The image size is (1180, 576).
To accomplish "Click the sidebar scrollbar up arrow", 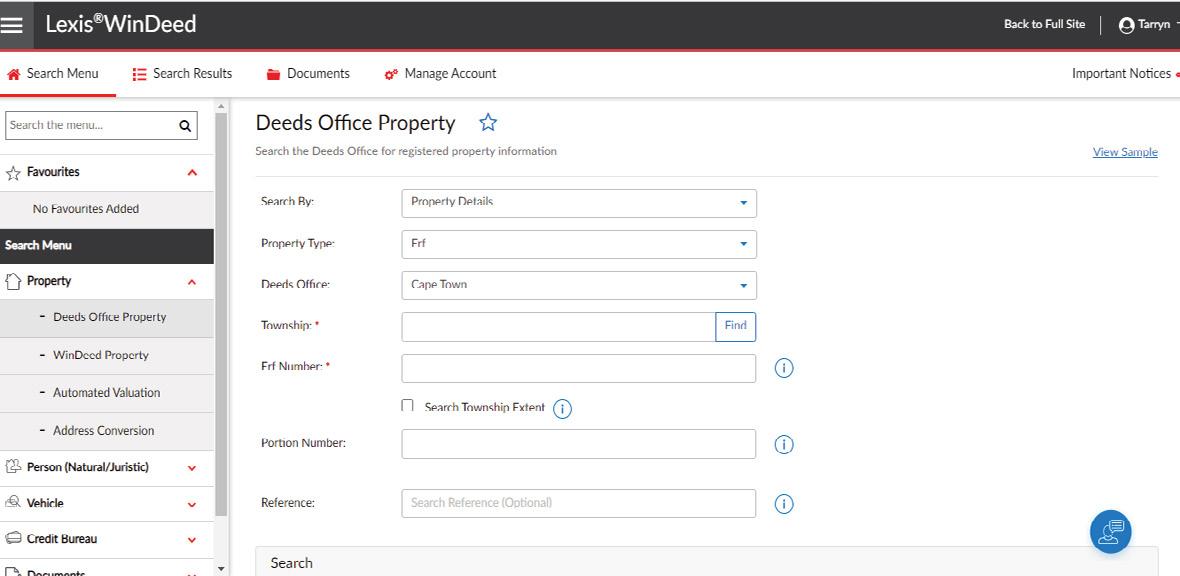I will 220,108.
